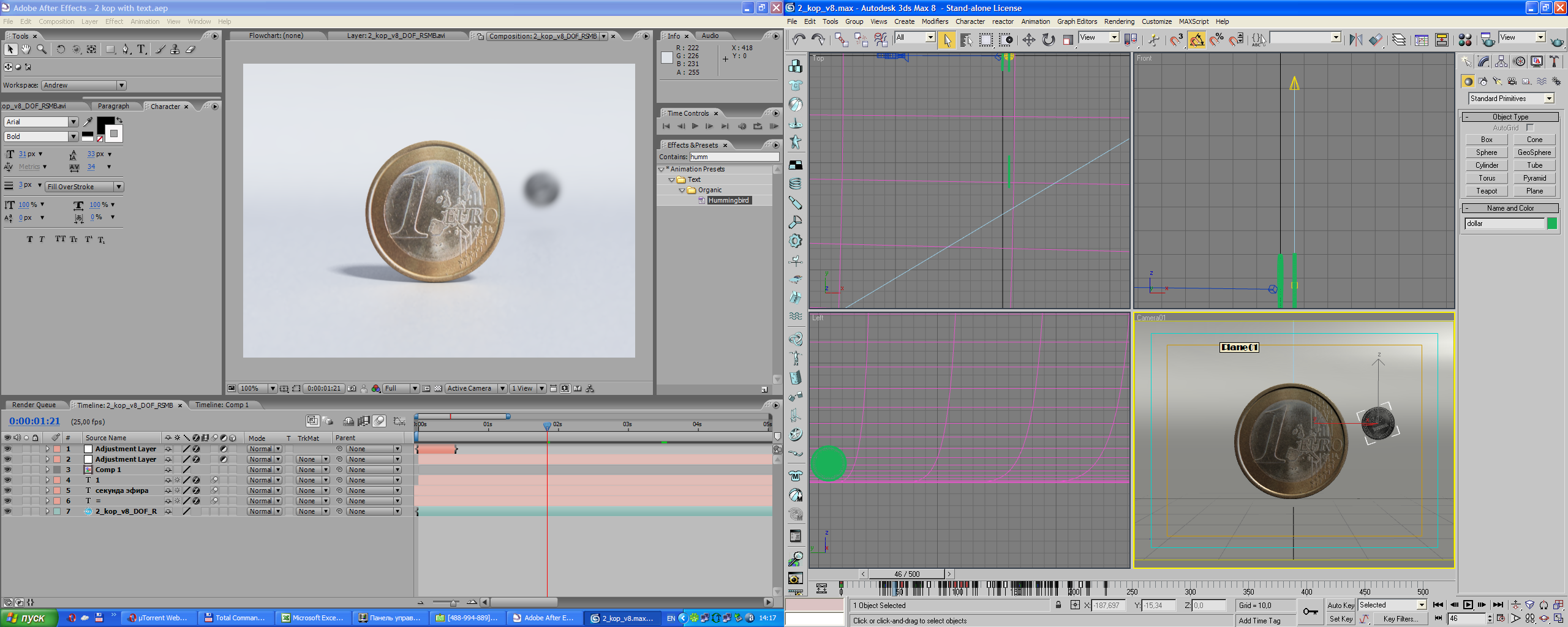Open the Layer Manager in 3ds Max toolbar
The width and height of the screenshot is (1568, 627).
click(1399, 40)
